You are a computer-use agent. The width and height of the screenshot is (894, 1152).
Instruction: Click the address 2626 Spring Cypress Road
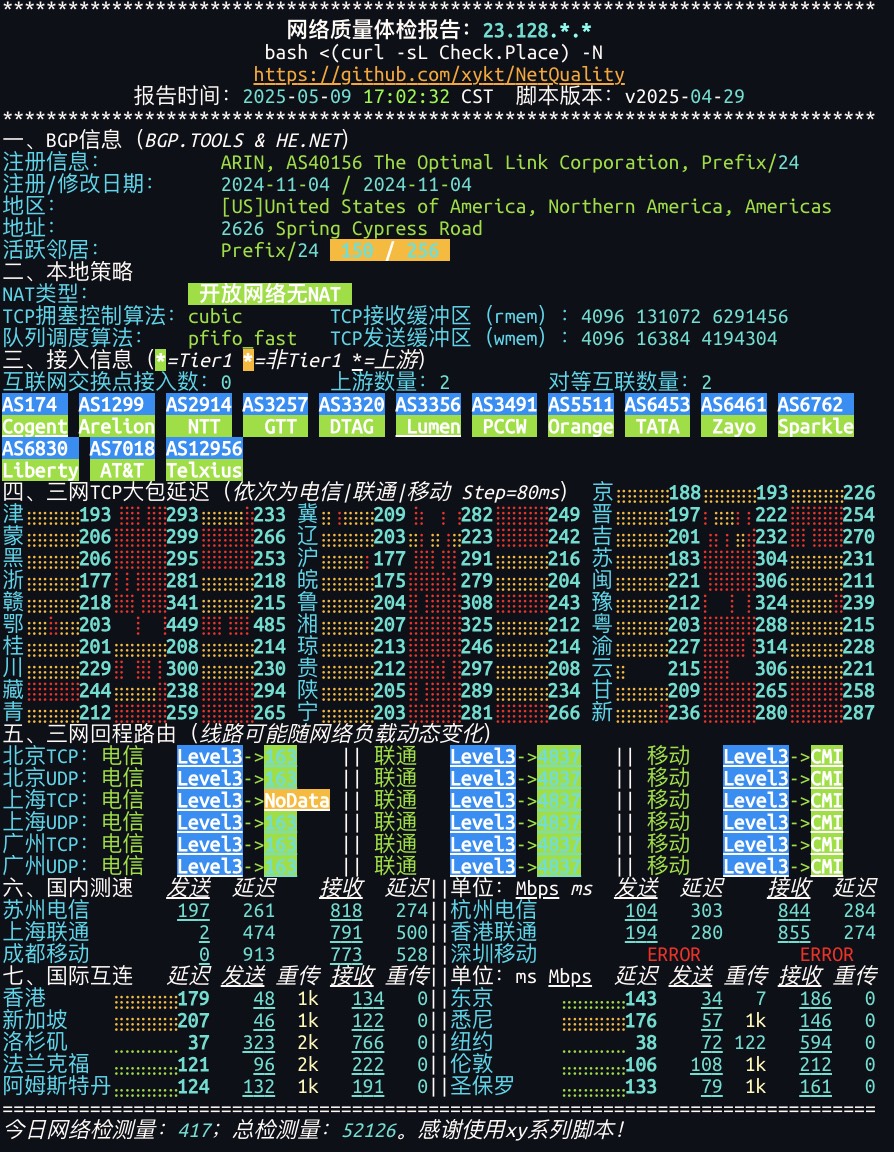[x=352, y=228]
